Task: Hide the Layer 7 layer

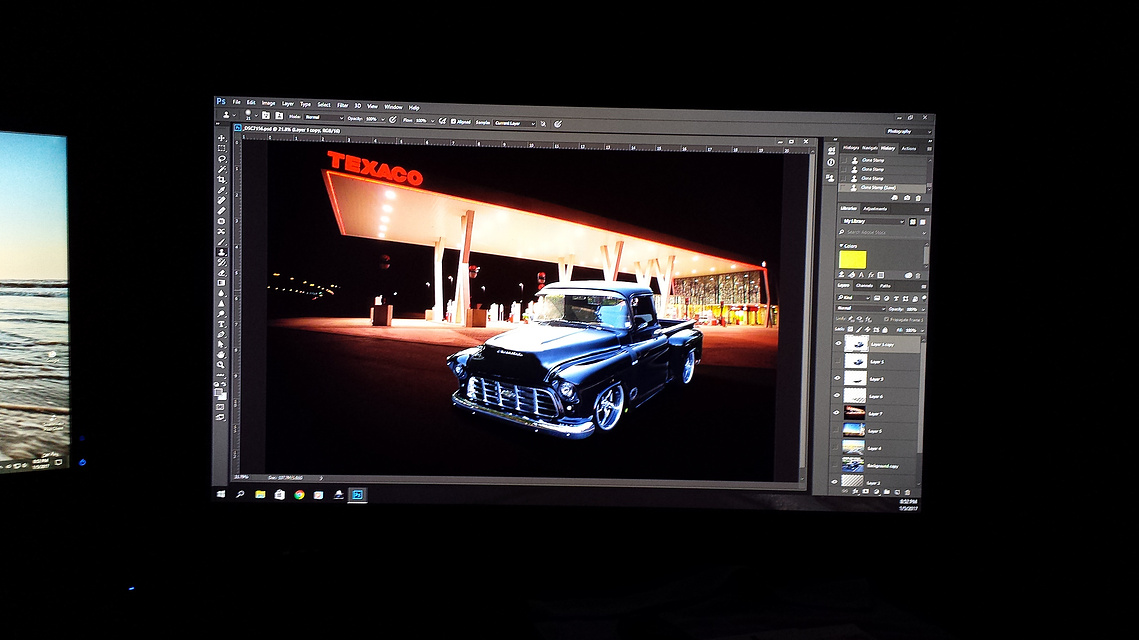Action: pyautogui.click(x=836, y=413)
